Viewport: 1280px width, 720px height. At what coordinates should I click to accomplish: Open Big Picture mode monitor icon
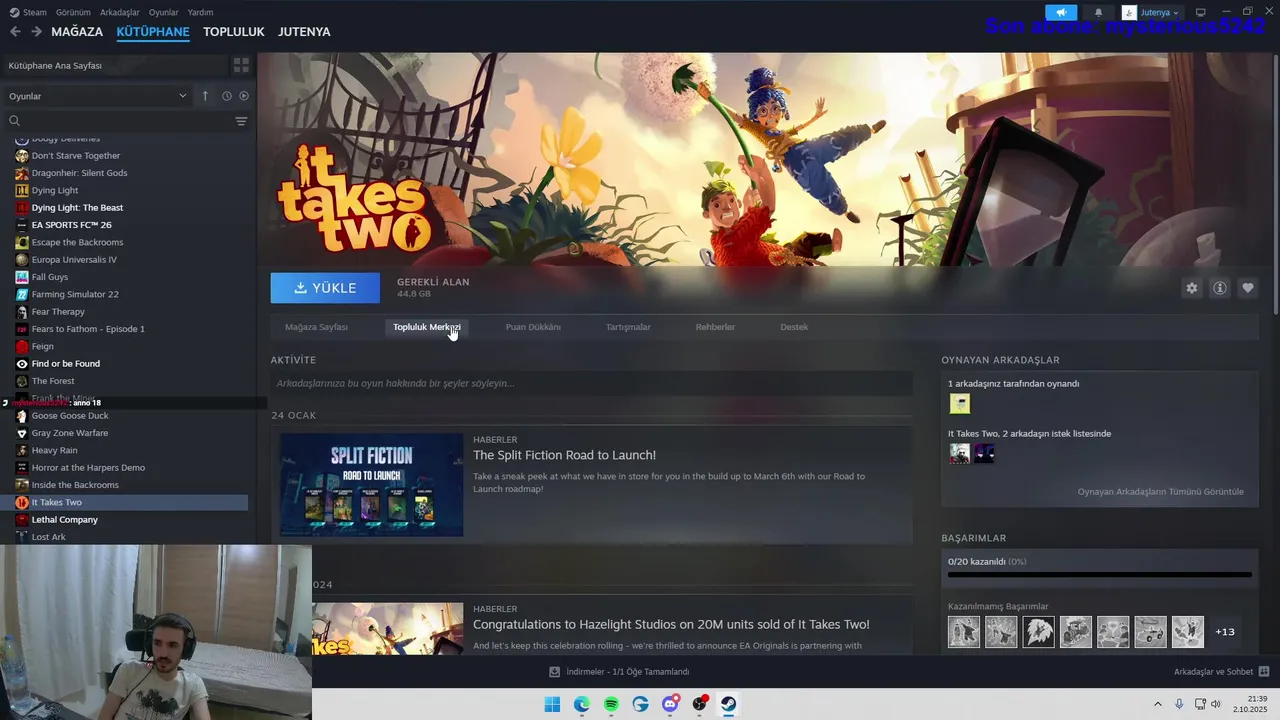click(x=1201, y=12)
